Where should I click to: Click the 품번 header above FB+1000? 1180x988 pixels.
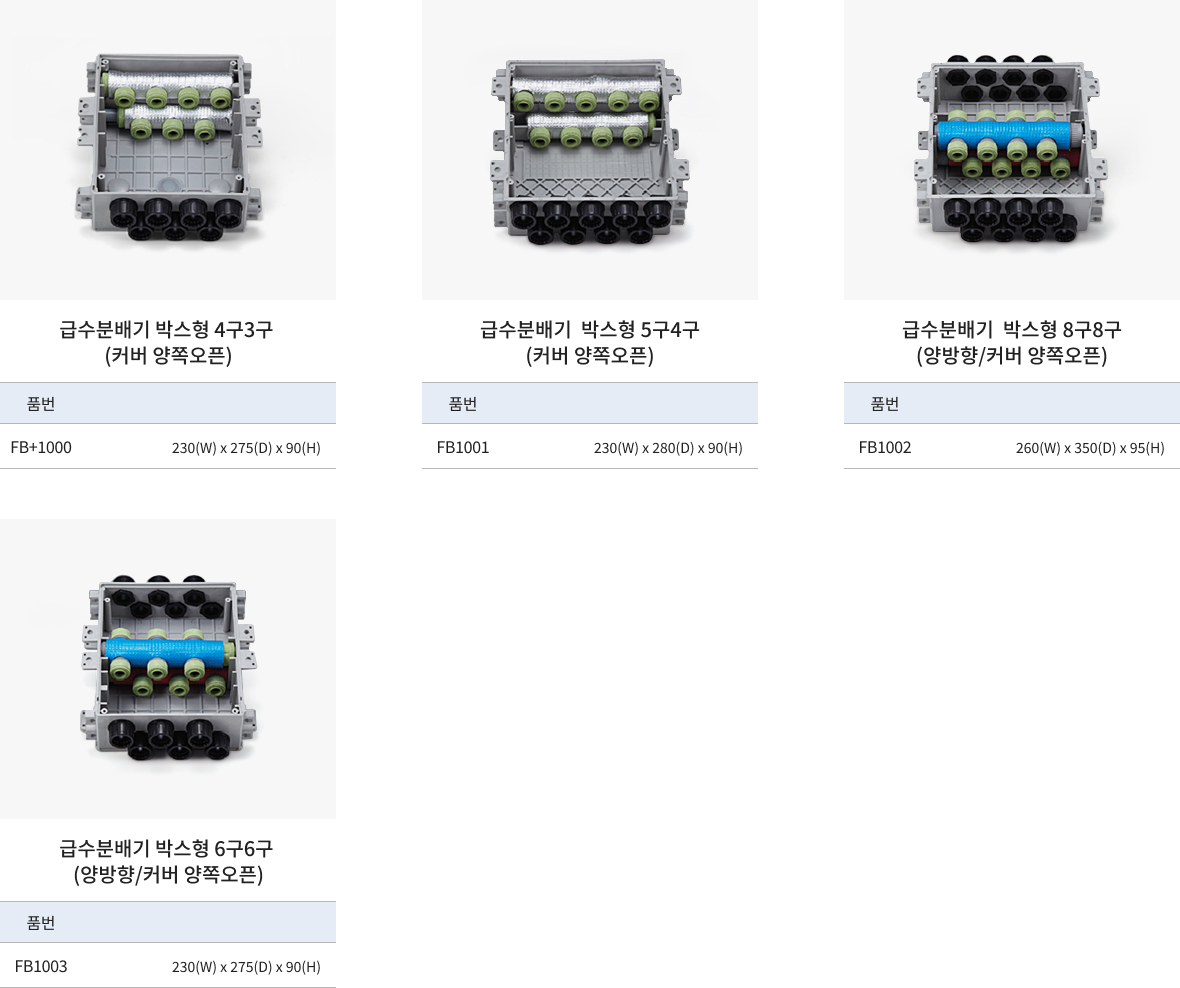[x=41, y=404]
